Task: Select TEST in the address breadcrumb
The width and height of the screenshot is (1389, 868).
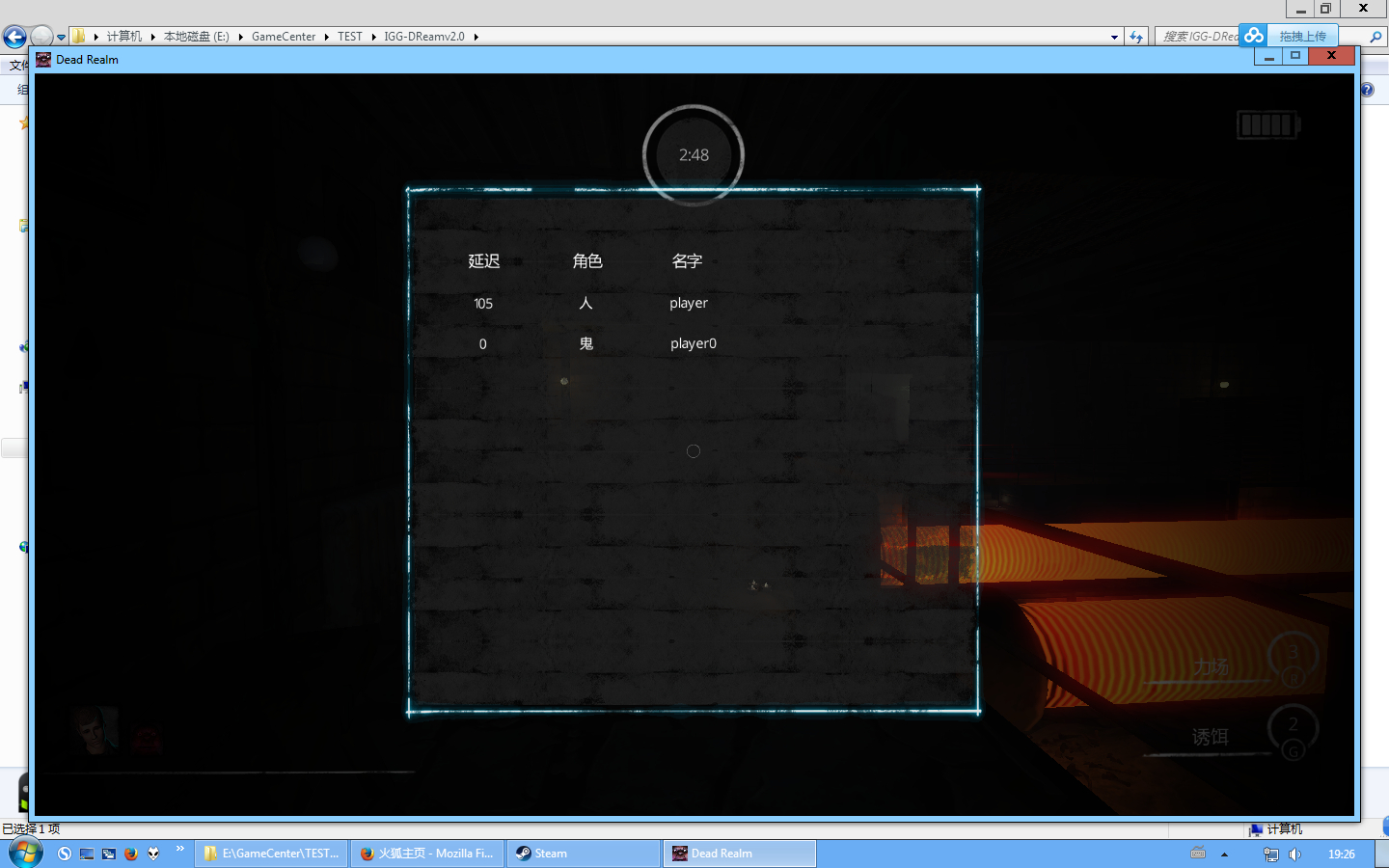Action: point(350,37)
